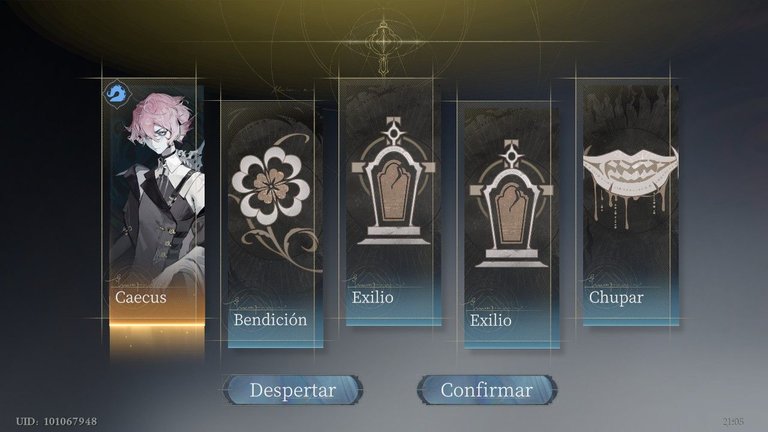Click the Despertar button

tap(293, 390)
